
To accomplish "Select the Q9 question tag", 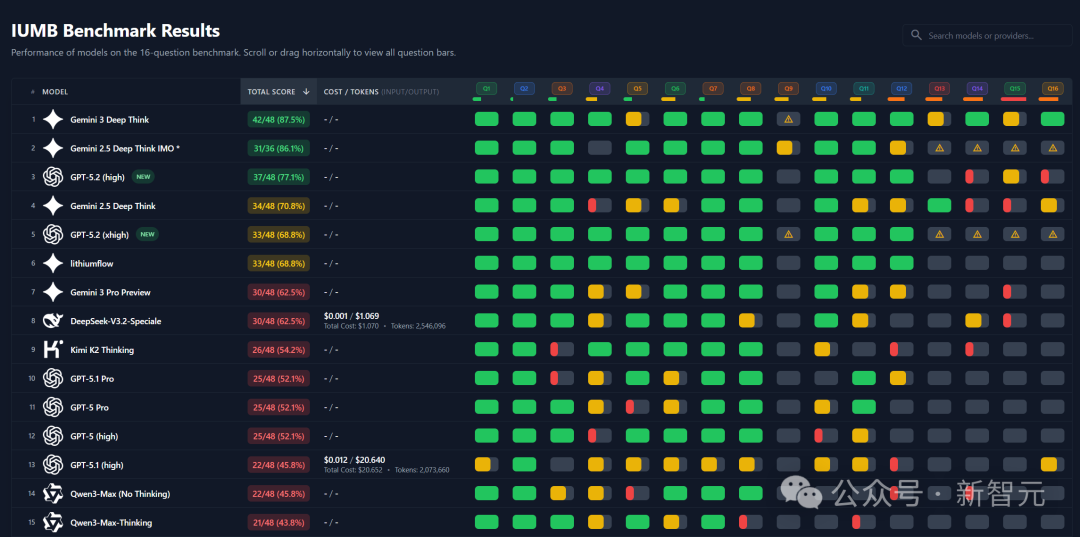I will point(789,89).
